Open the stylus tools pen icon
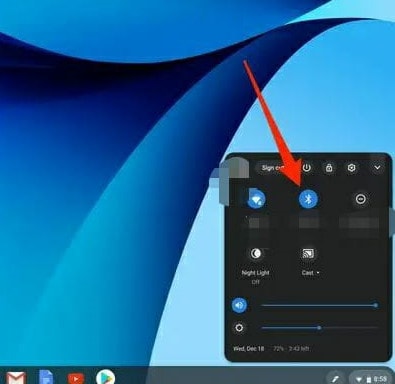The width and height of the screenshot is (395, 384). 335,378
